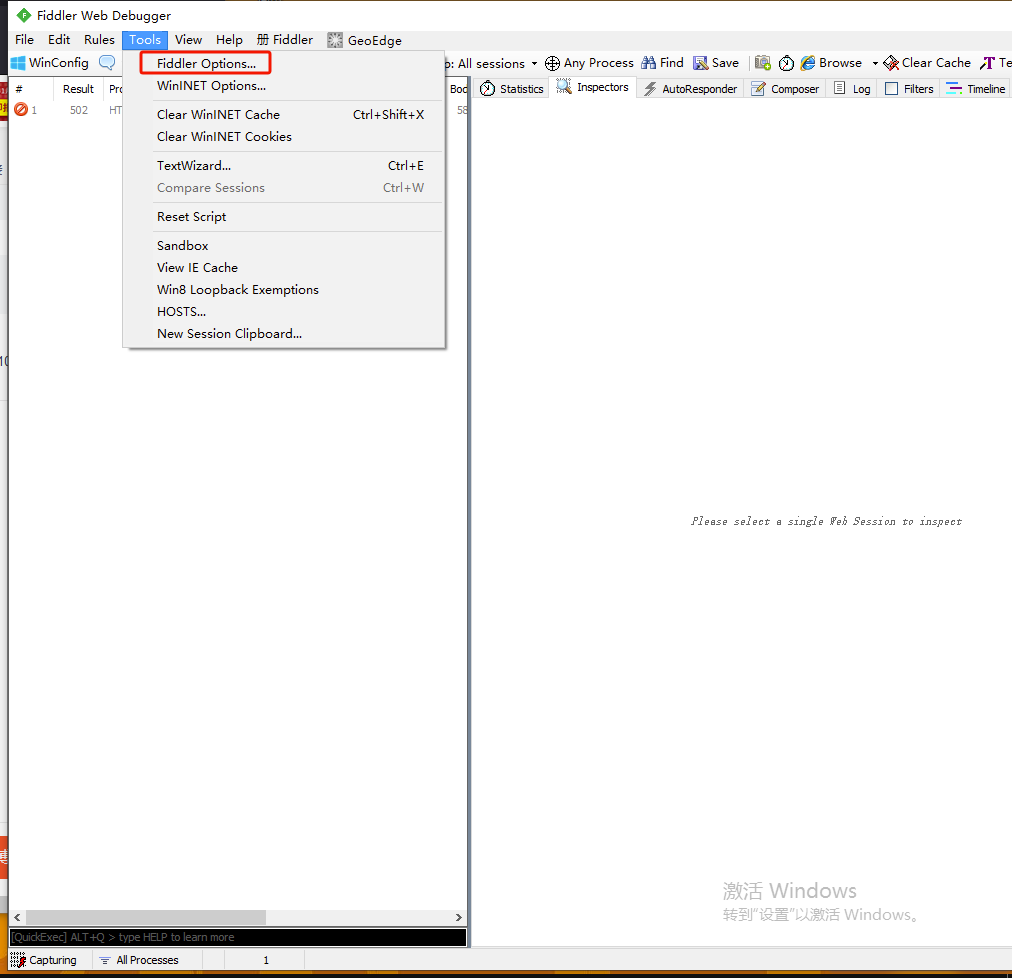Image resolution: width=1012 pixels, height=978 pixels.
Task: Click the comment speech bubble icon
Action: pyautogui.click(x=106, y=63)
